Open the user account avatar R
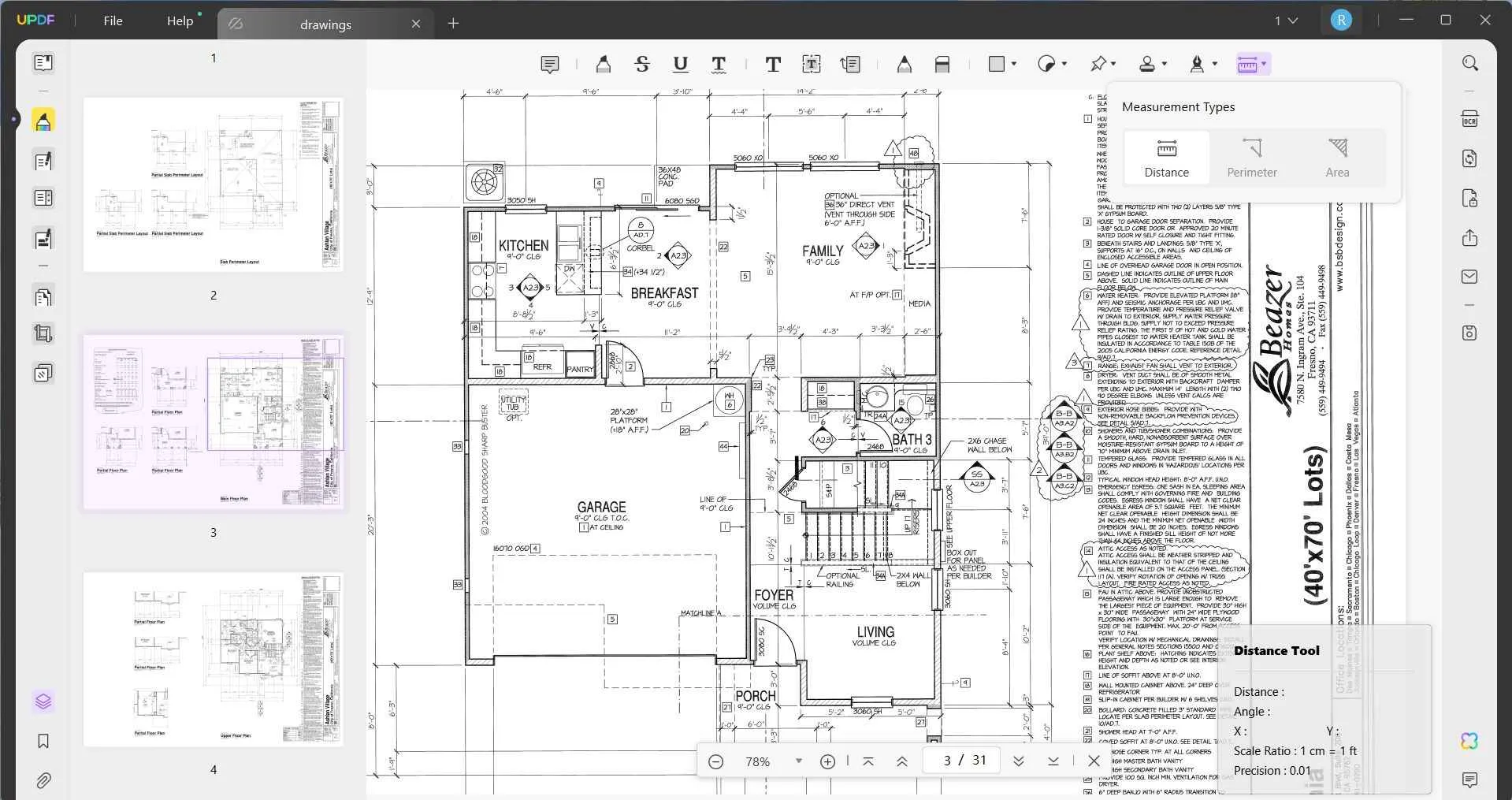The image size is (1512, 800). pos(1341,20)
